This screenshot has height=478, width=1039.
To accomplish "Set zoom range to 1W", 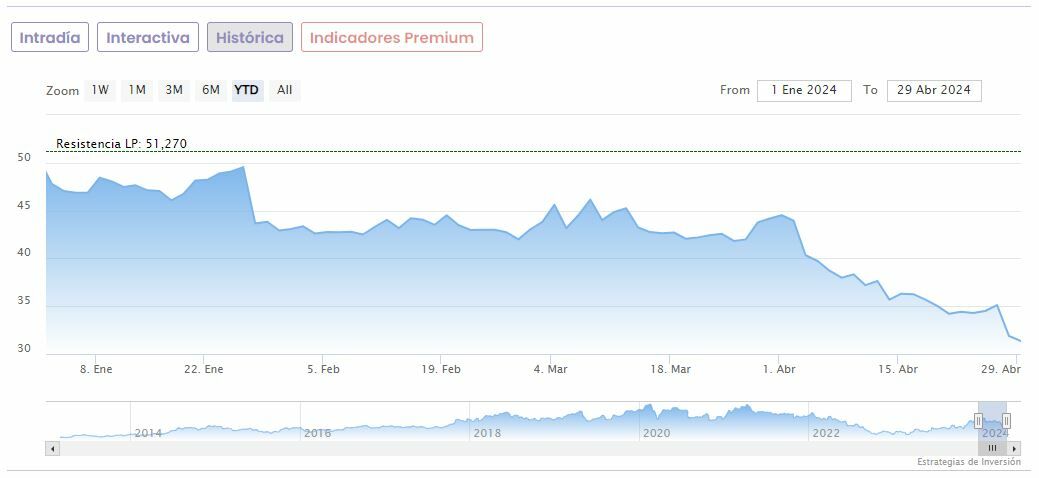I will 100,90.
